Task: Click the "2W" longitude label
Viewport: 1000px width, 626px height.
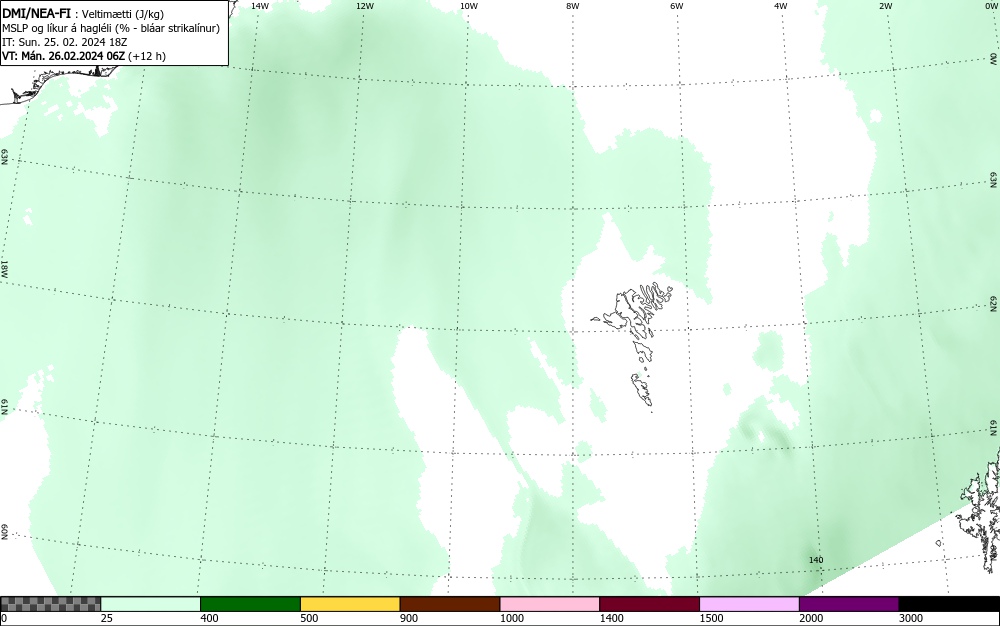Action: click(885, 6)
